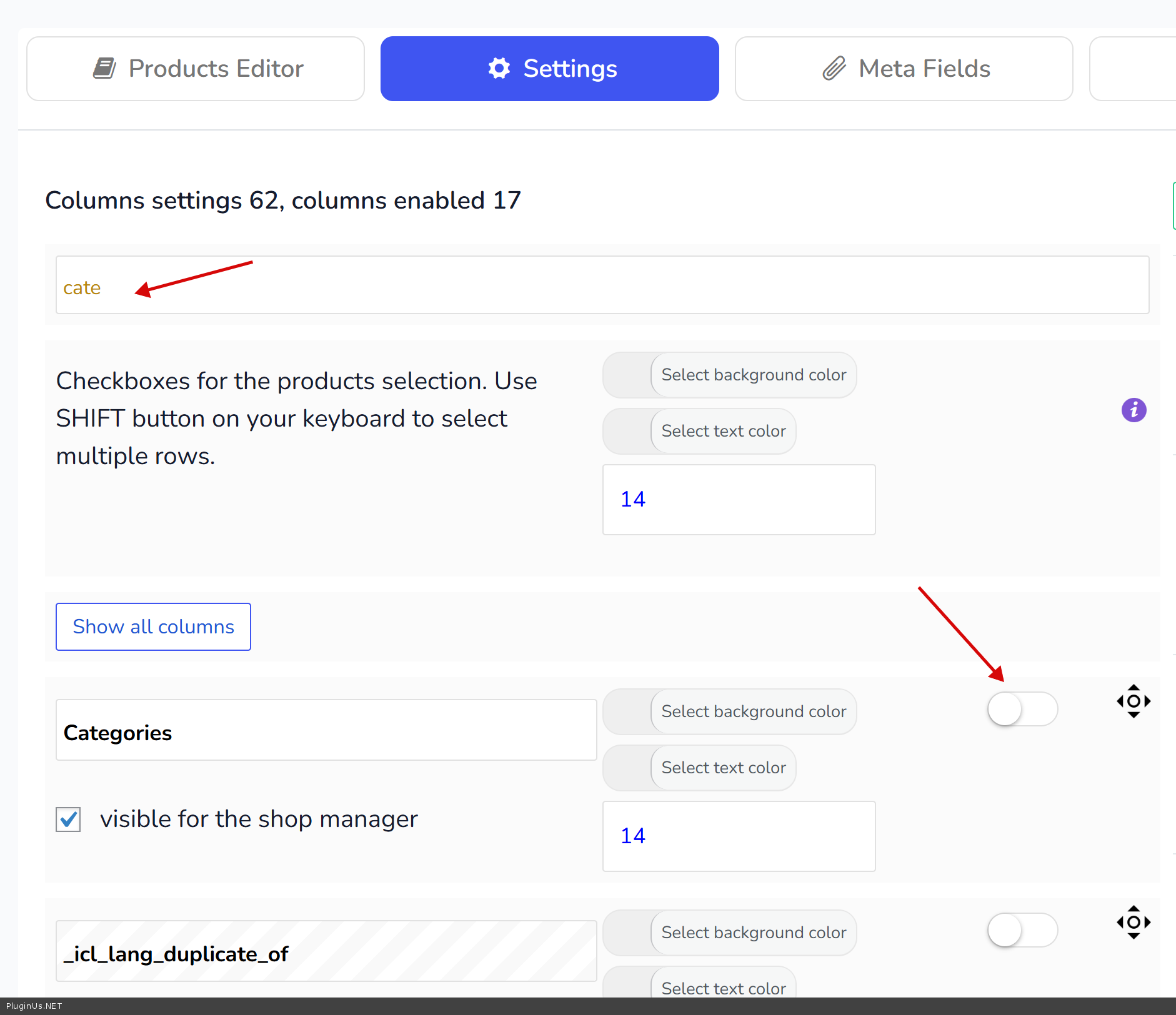Switch to the Meta Fields tab
This screenshot has width=1176, height=1015.
click(904, 69)
